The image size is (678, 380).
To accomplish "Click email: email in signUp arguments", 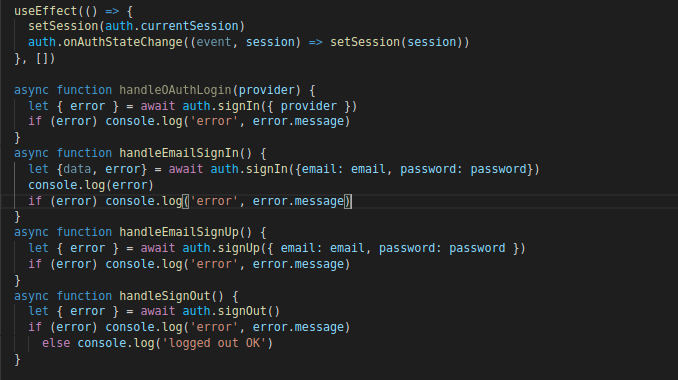I will 323,248.
